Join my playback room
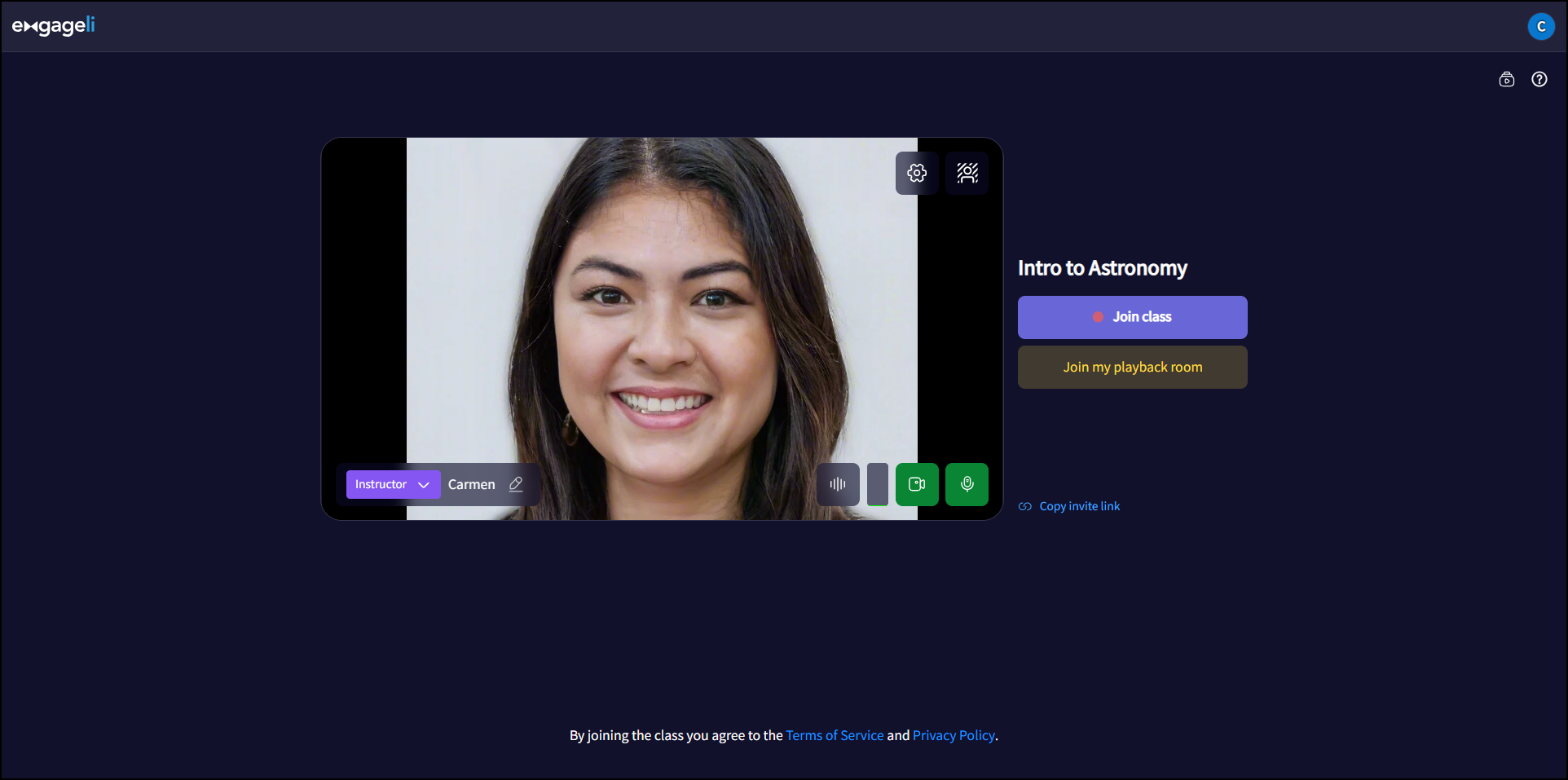 1132,367
